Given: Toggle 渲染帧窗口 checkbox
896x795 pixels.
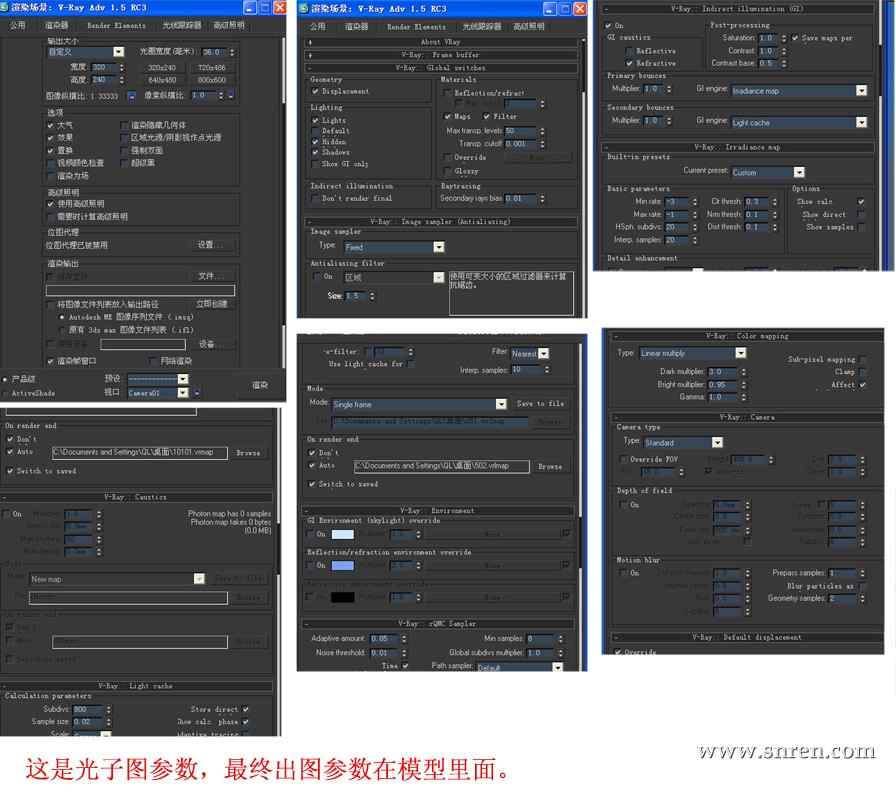Looking at the screenshot, I should pyautogui.click(x=50, y=361).
